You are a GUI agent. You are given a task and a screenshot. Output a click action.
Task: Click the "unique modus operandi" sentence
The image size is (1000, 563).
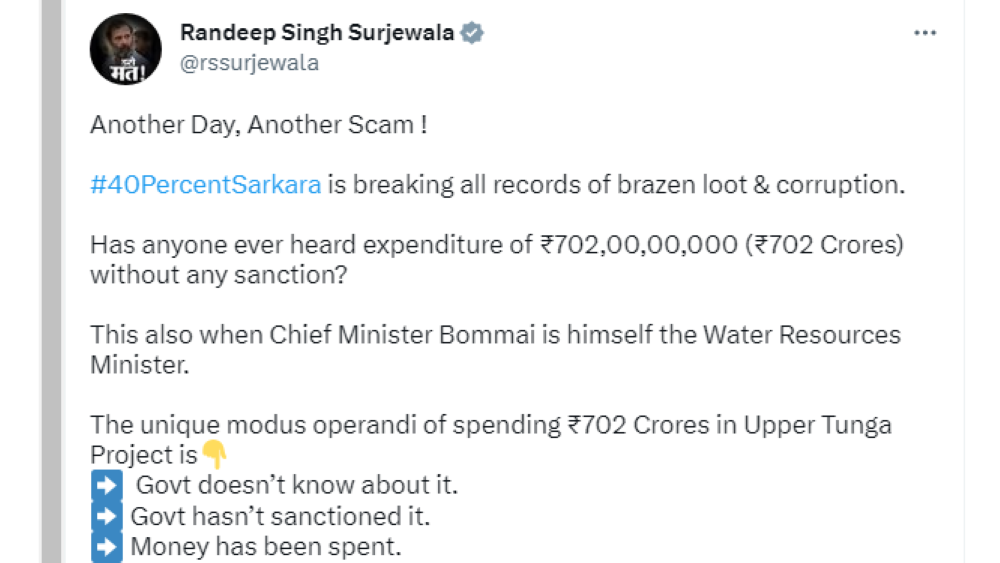[490, 425]
